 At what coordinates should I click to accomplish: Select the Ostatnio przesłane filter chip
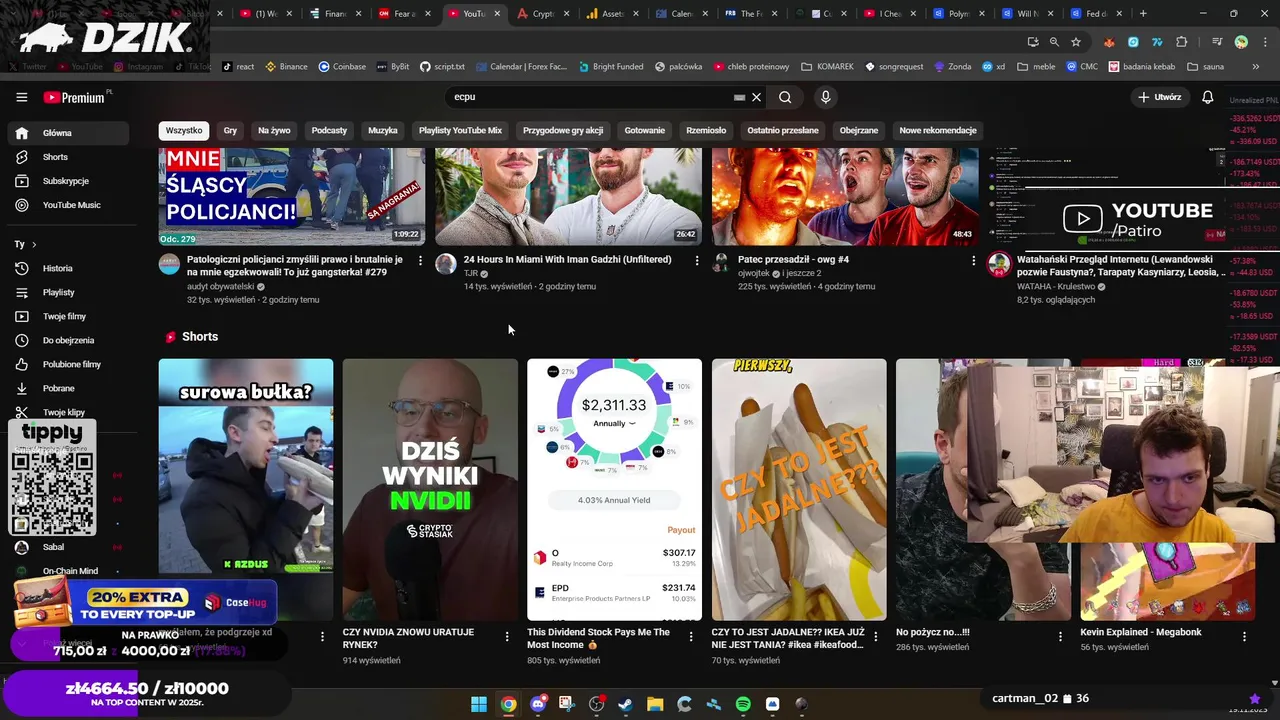(783, 130)
